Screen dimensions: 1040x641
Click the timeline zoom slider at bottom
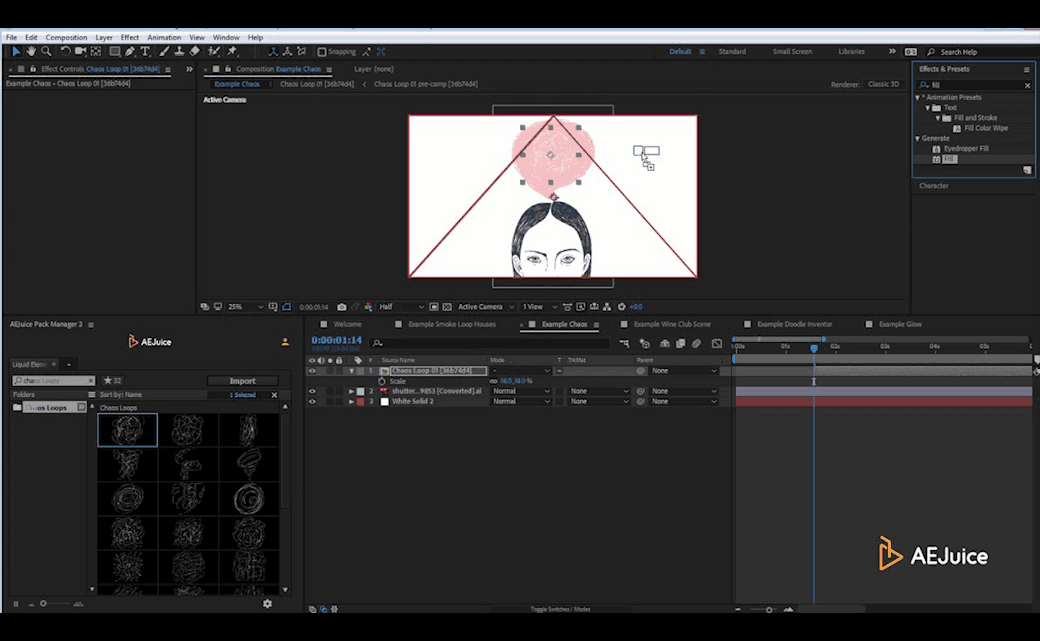[769, 610]
